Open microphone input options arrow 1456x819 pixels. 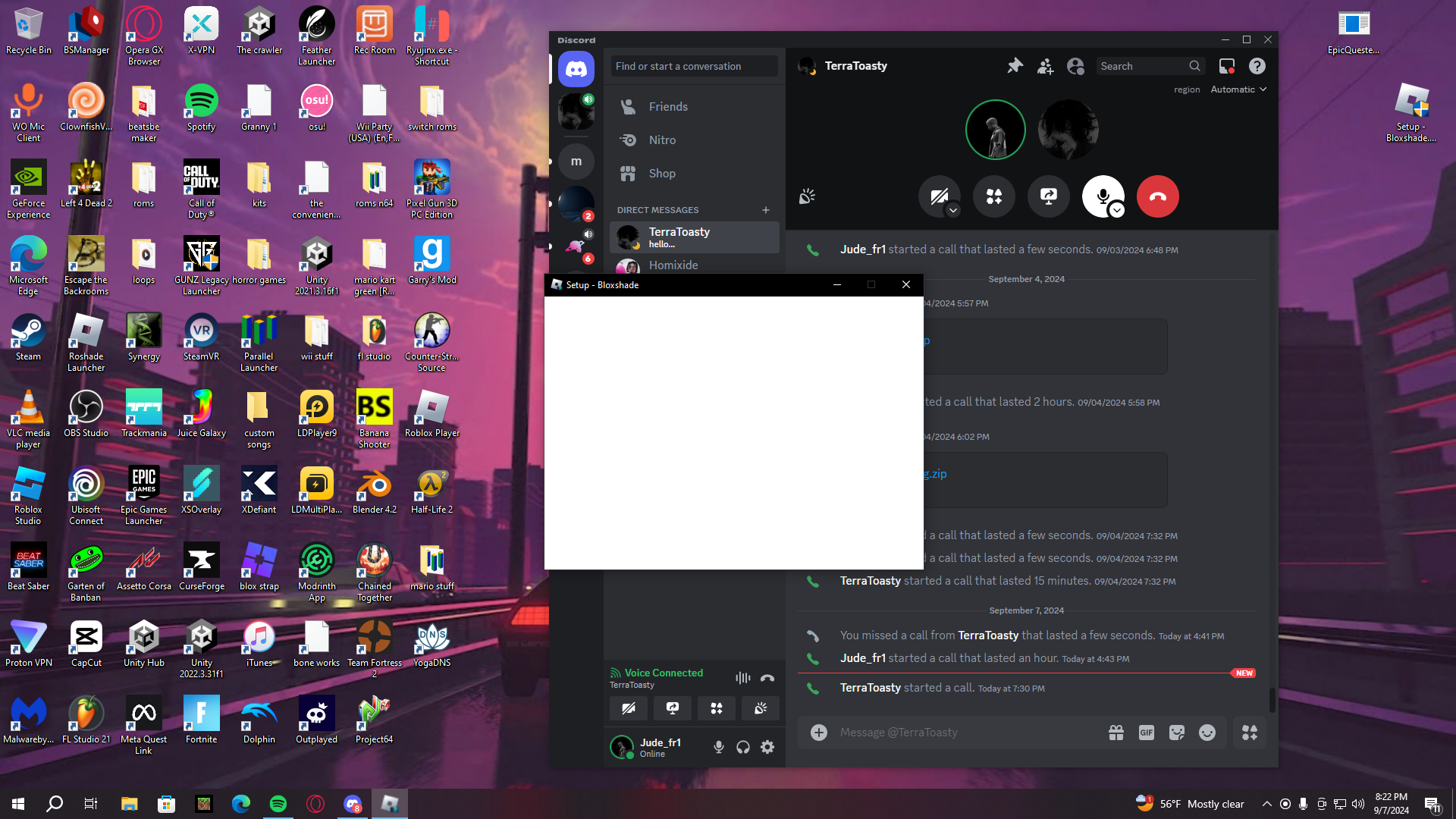pyautogui.click(x=1116, y=211)
